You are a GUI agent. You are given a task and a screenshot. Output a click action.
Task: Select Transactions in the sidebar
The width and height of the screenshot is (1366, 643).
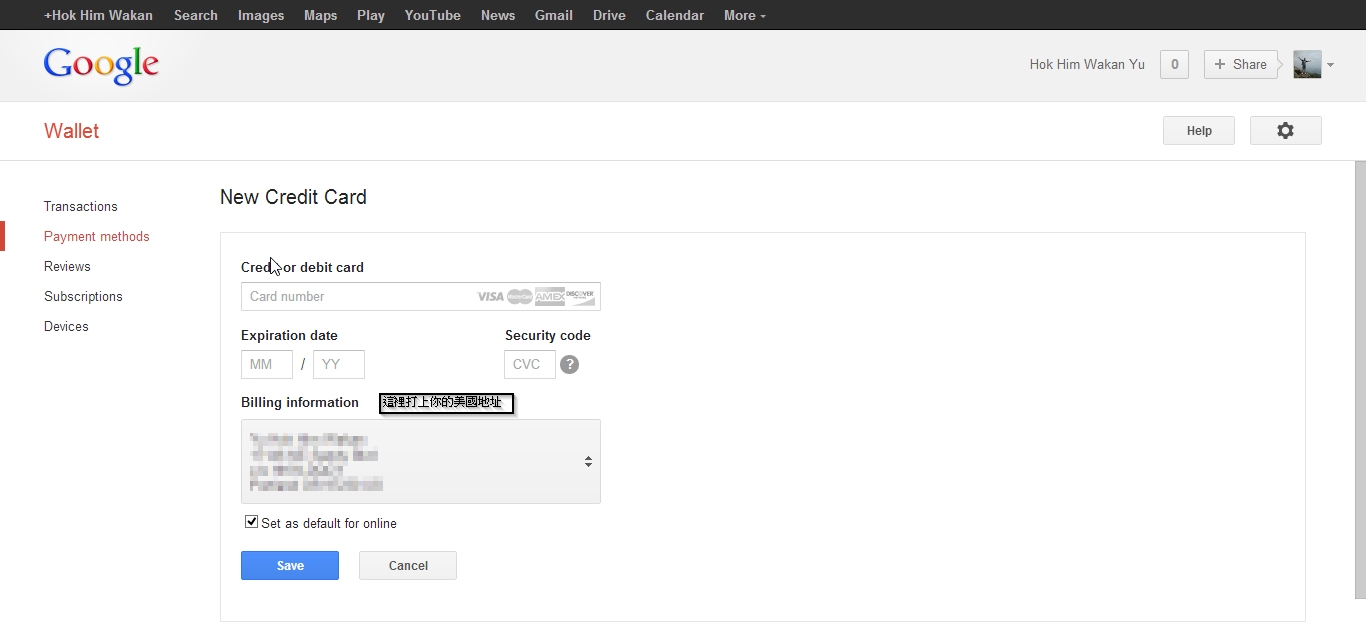tap(81, 206)
